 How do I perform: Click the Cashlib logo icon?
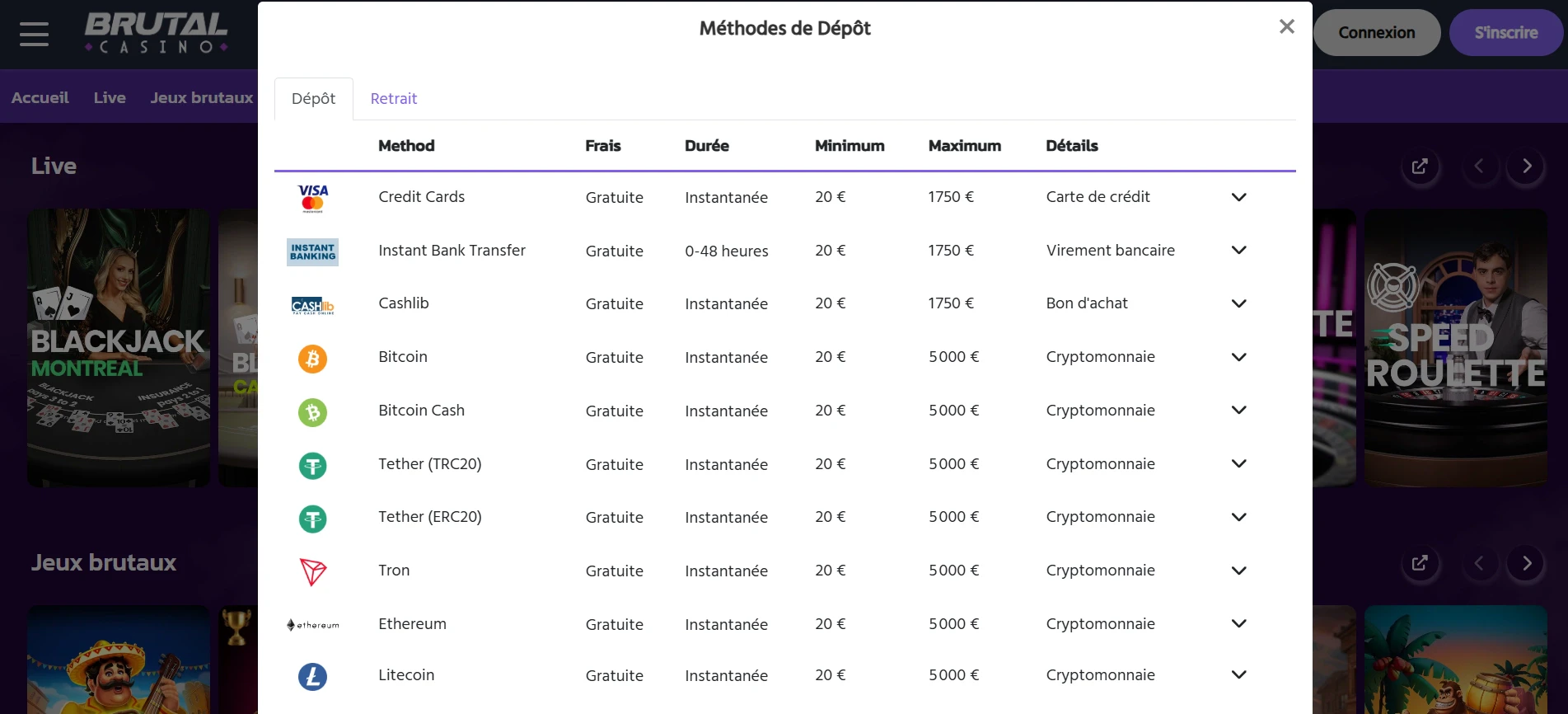(312, 306)
